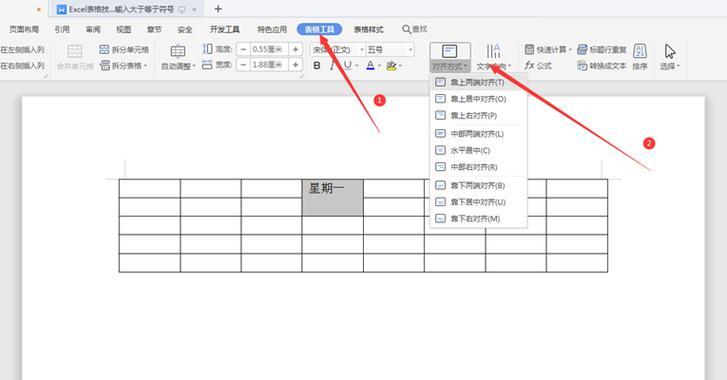The height and width of the screenshot is (380, 727).
Task: Expand the 五号 font size dropdown
Action: pyautogui.click(x=410, y=50)
